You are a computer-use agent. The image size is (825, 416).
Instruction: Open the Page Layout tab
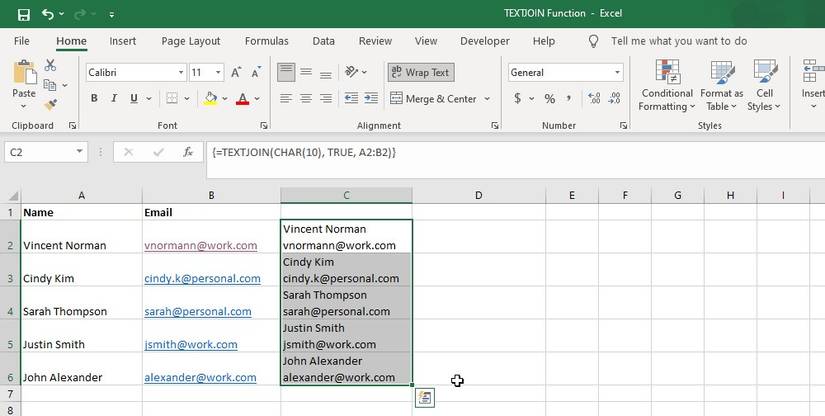[190, 41]
